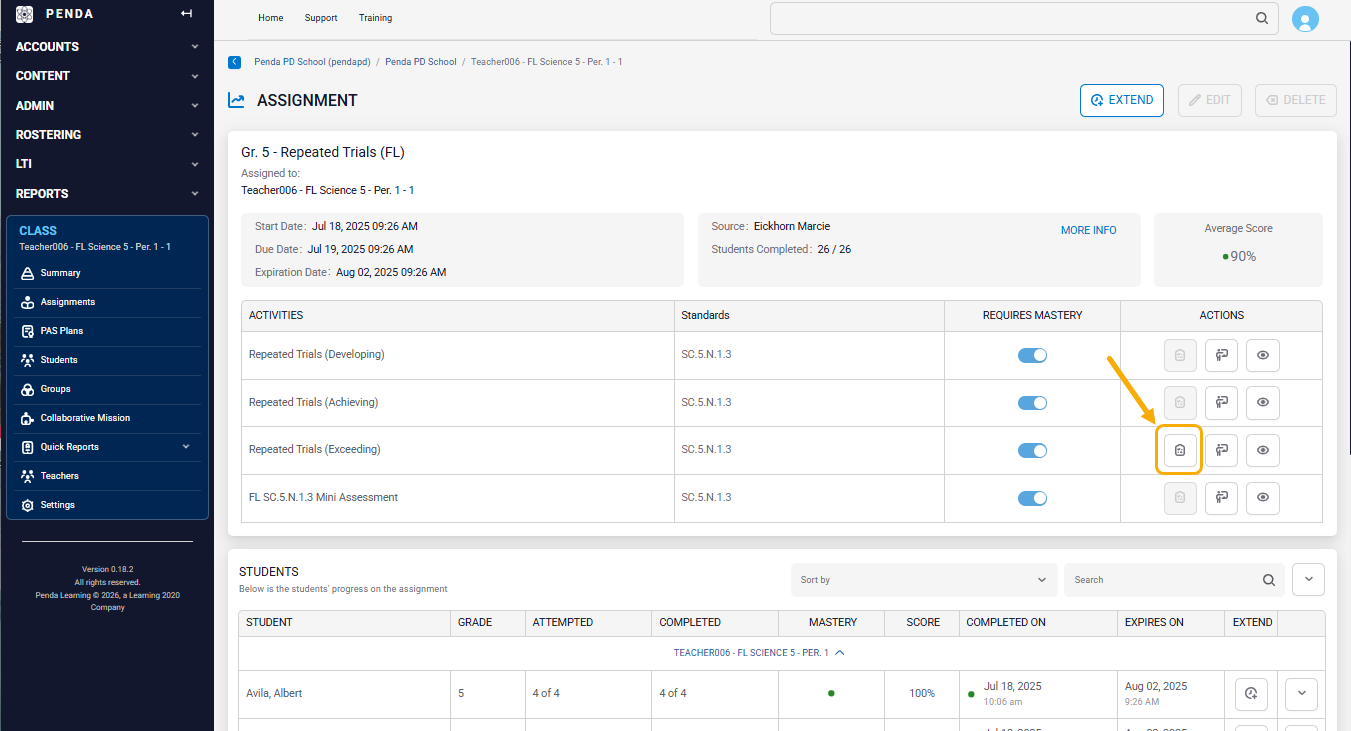Expand the row details for Avila, Albert
This screenshot has height=731, width=1351.
[x=1301, y=693]
